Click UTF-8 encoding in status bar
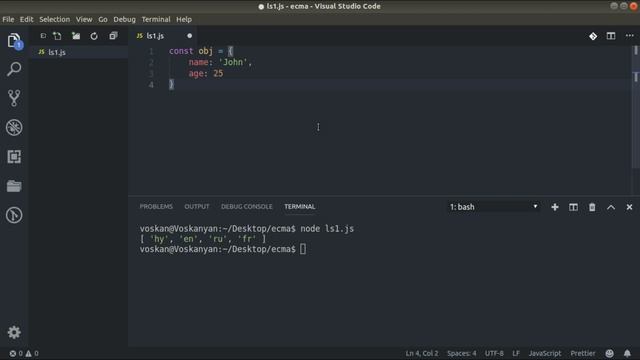 click(x=494, y=353)
